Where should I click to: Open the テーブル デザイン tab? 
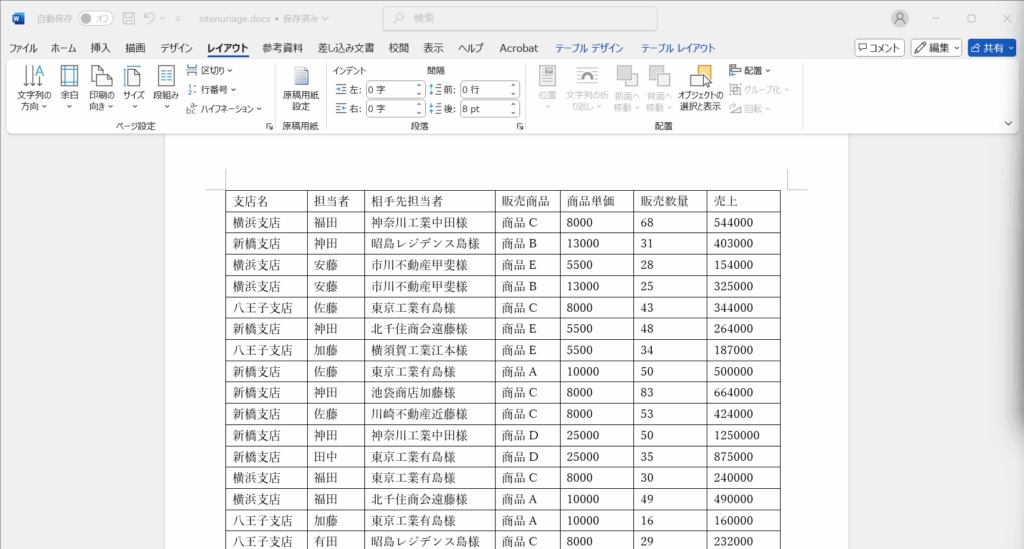click(x=589, y=48)
